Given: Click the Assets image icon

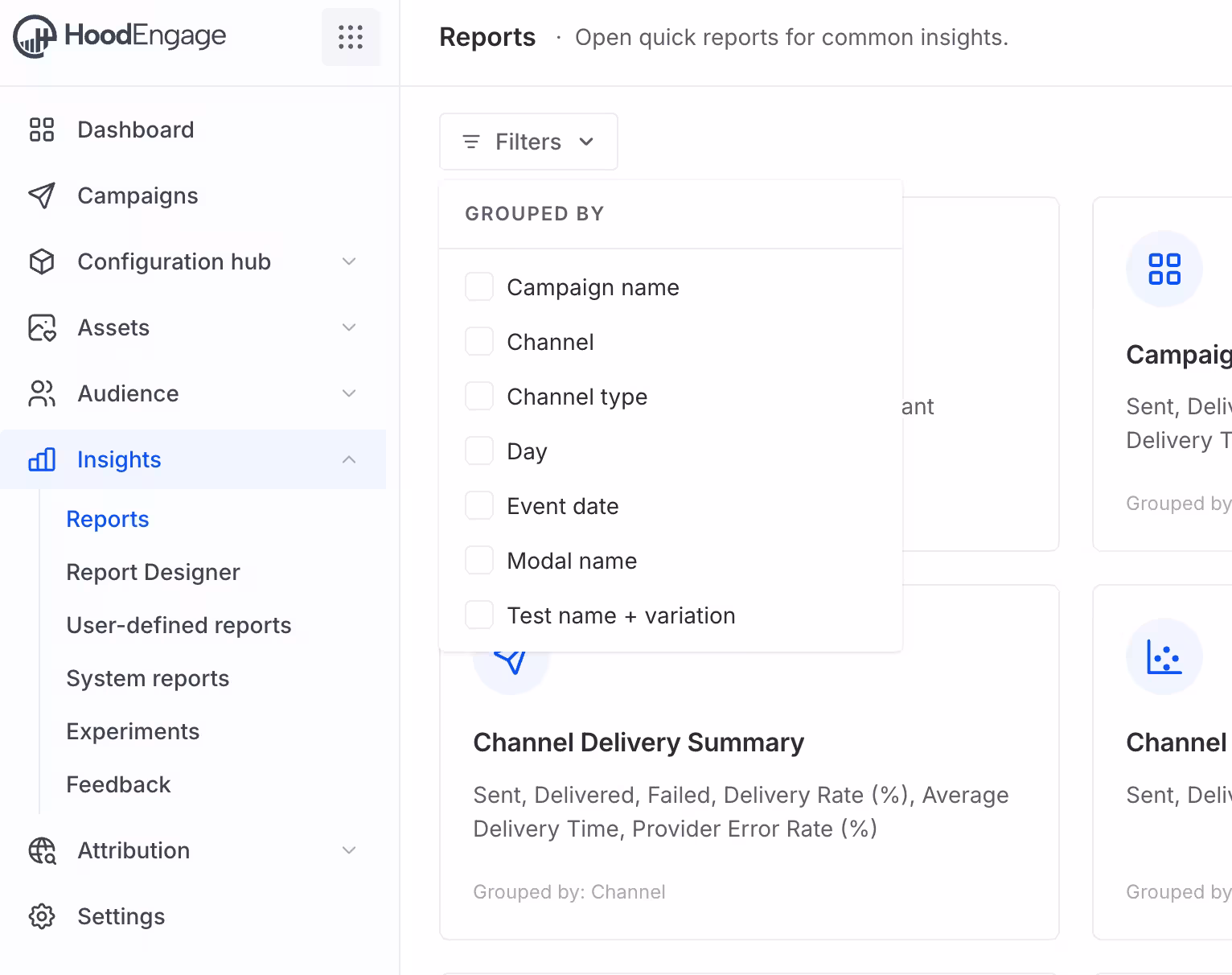Looking at the screenshot, I should (x=42, y=327).
